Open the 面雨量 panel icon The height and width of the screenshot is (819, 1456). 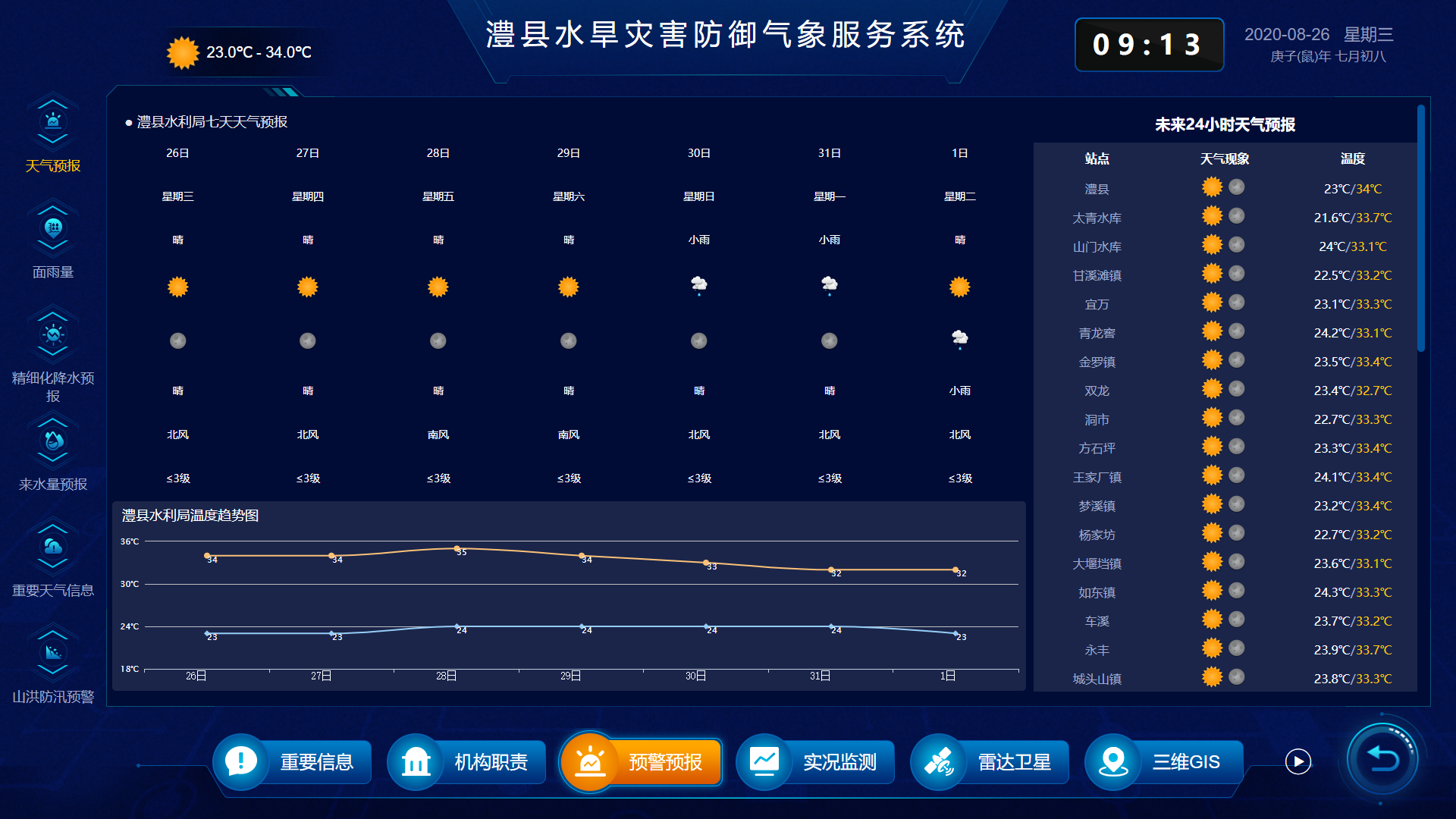tap(52, 227)
